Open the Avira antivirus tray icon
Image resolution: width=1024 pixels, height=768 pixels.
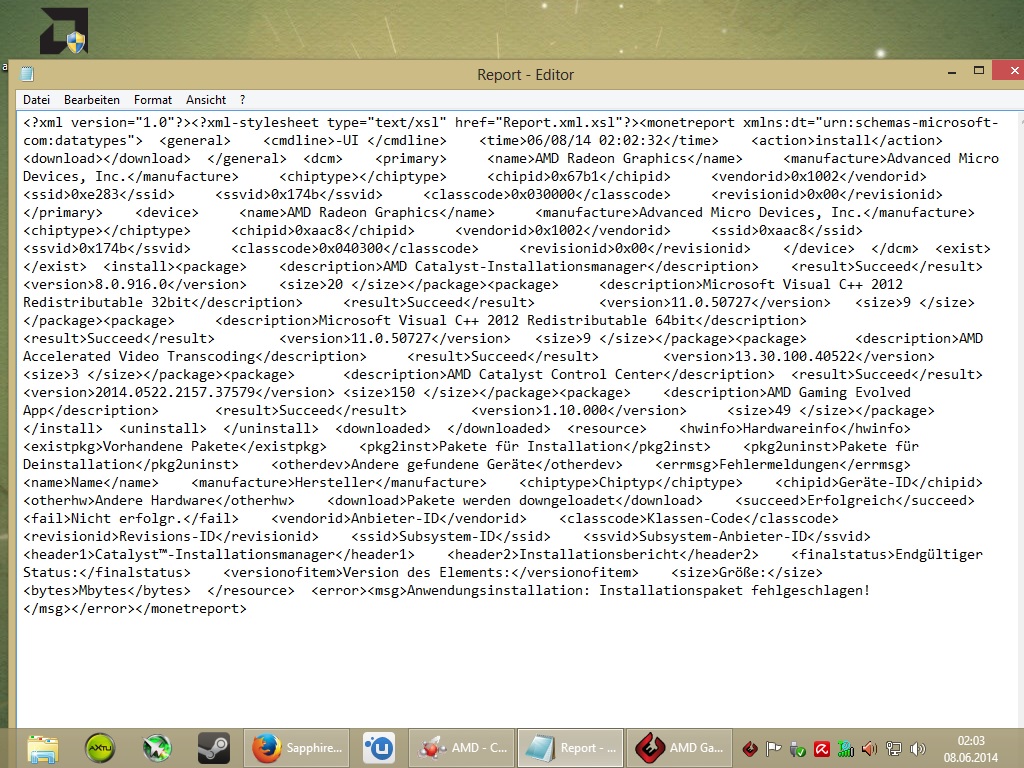pyautogui.click(x=822, y=749)
